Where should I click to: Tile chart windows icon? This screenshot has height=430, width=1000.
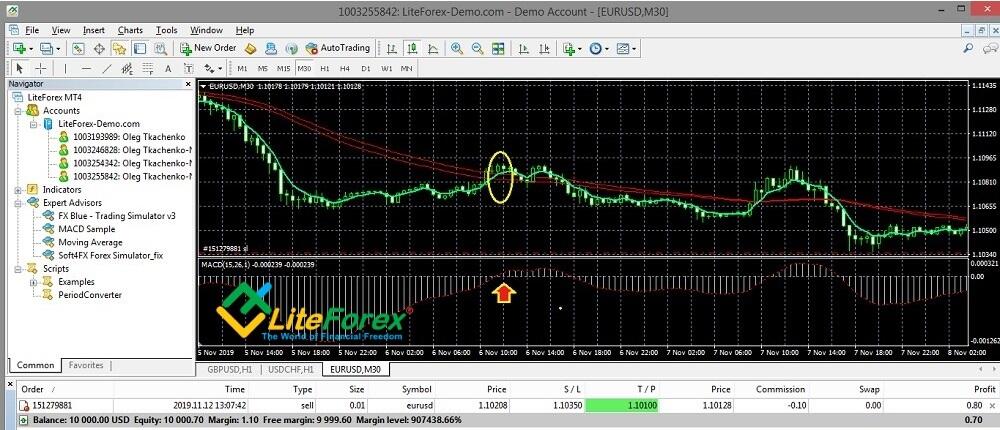tap(498, 48)
